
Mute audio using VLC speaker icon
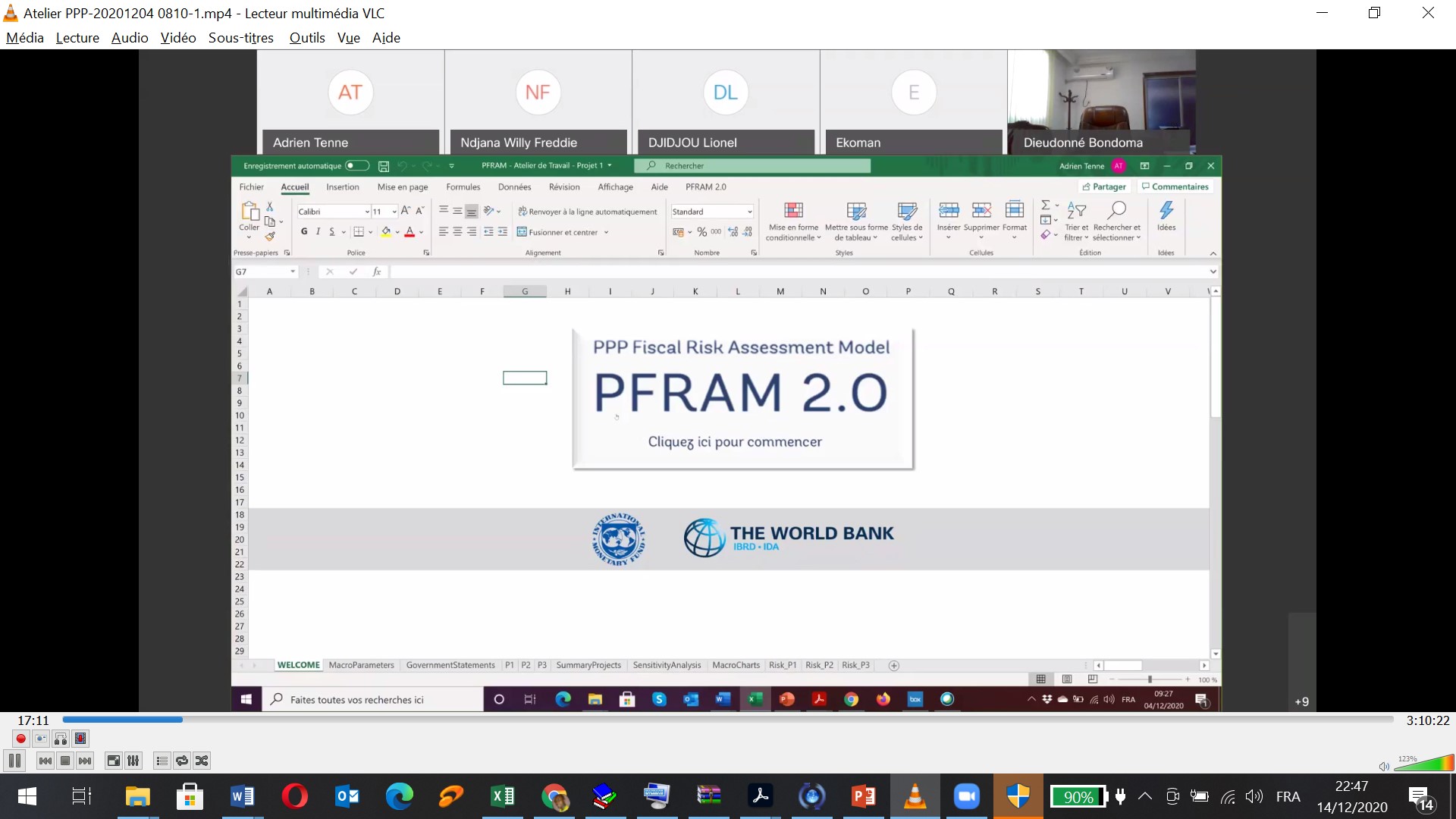click(1384, 767)
